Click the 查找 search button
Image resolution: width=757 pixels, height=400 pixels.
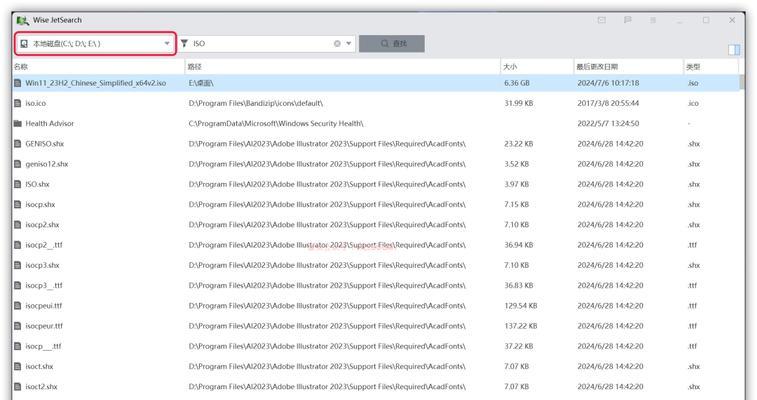click(392, 43)
